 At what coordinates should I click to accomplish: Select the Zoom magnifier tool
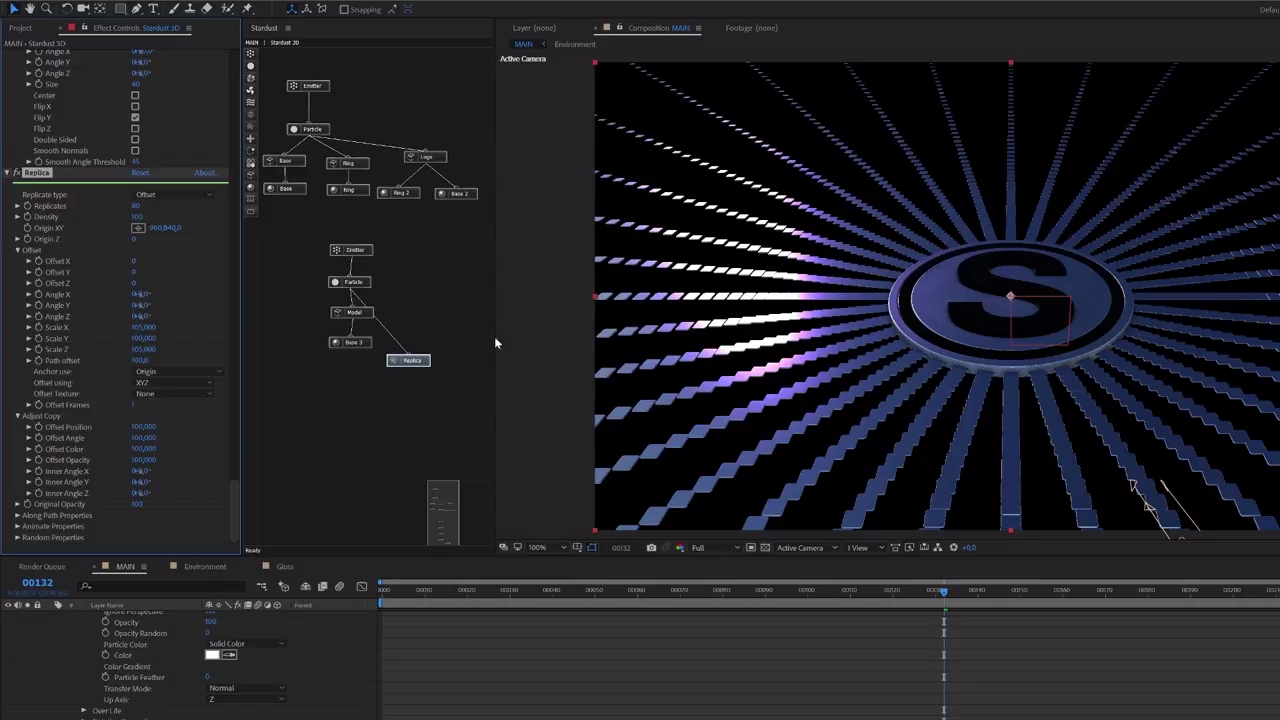pyautogui.click(x=46, y=9)
